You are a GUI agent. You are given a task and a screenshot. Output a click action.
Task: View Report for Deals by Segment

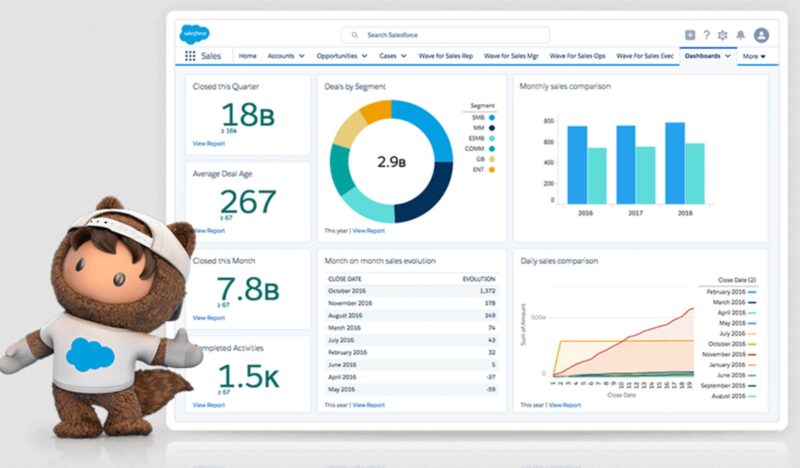(368, 231)
